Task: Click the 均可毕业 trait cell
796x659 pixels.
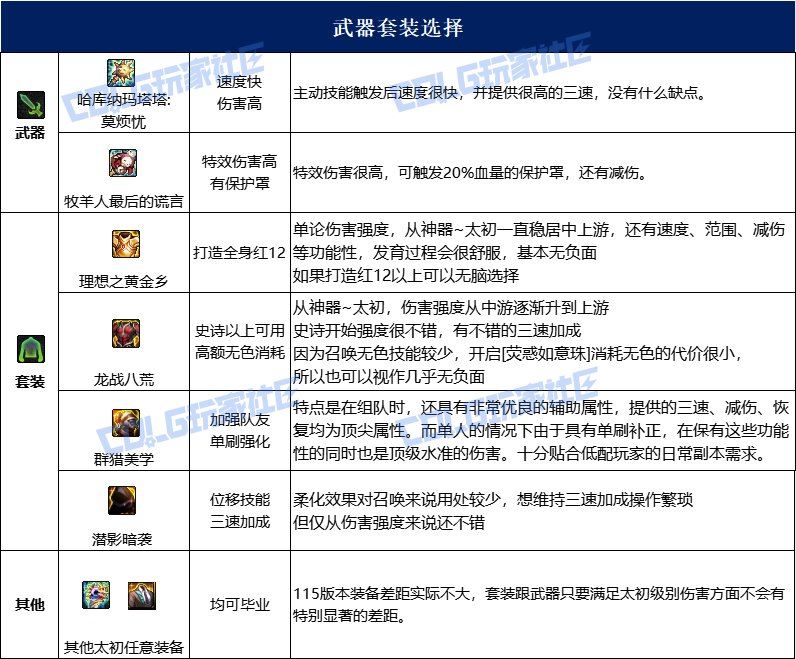Action: click(240, 605)
